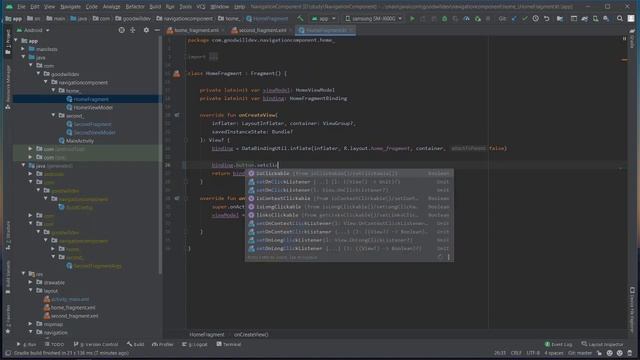Collapse the navigationcomponent package node
The image size is (640, 360).
pos(46,82)
